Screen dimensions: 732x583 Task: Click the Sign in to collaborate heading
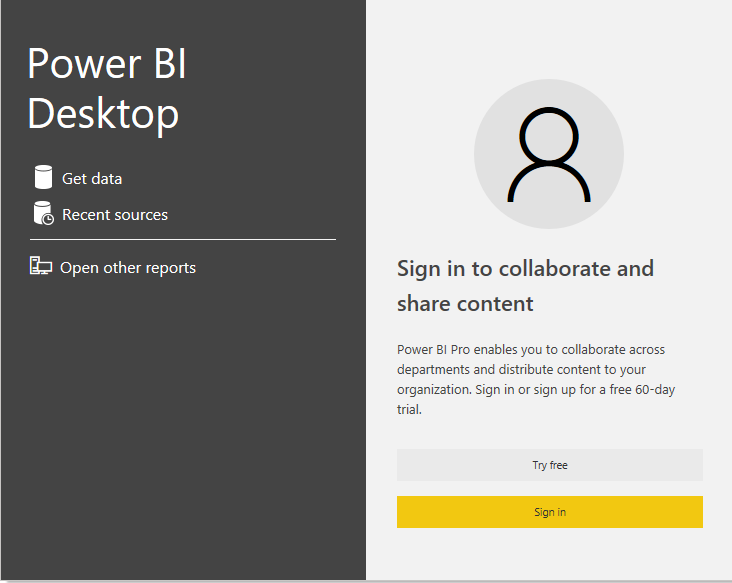click(525, 269)
